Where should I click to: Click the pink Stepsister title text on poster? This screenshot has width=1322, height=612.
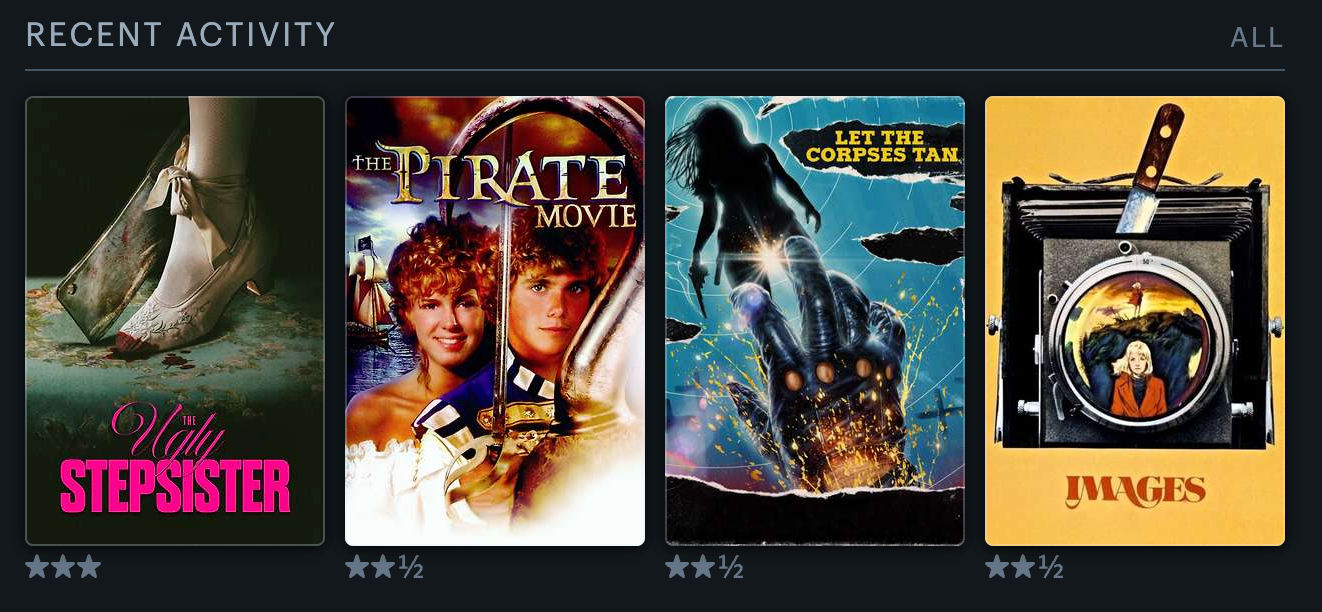[x=175, y=487]
